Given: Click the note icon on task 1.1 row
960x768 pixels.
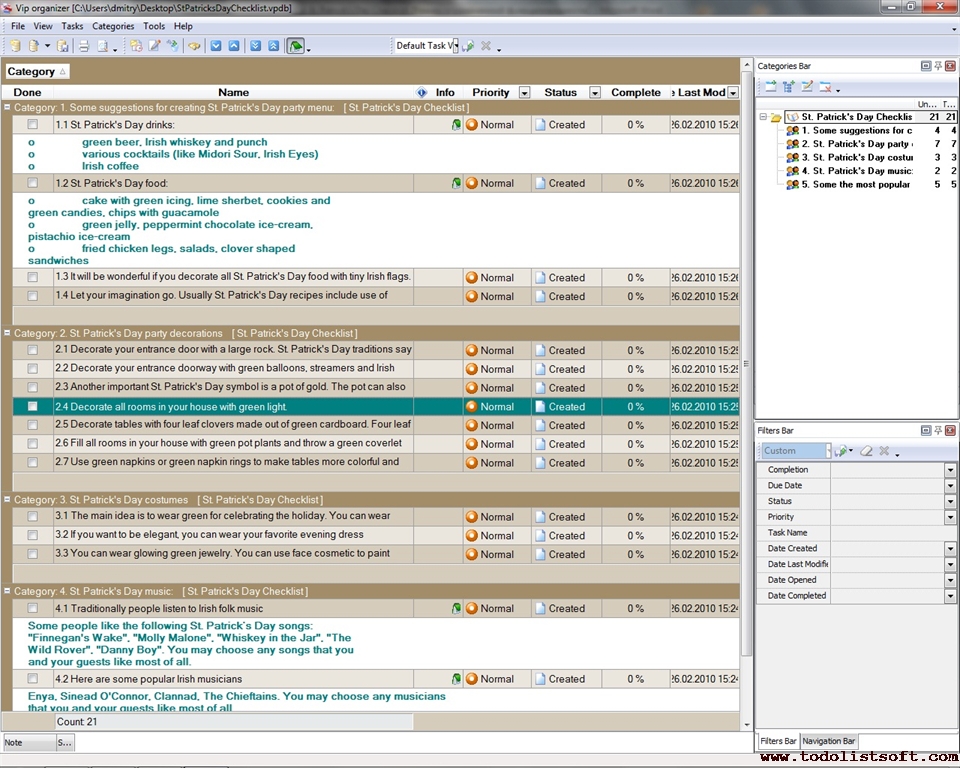Looking at the screenshot, I should pos(456,125).
